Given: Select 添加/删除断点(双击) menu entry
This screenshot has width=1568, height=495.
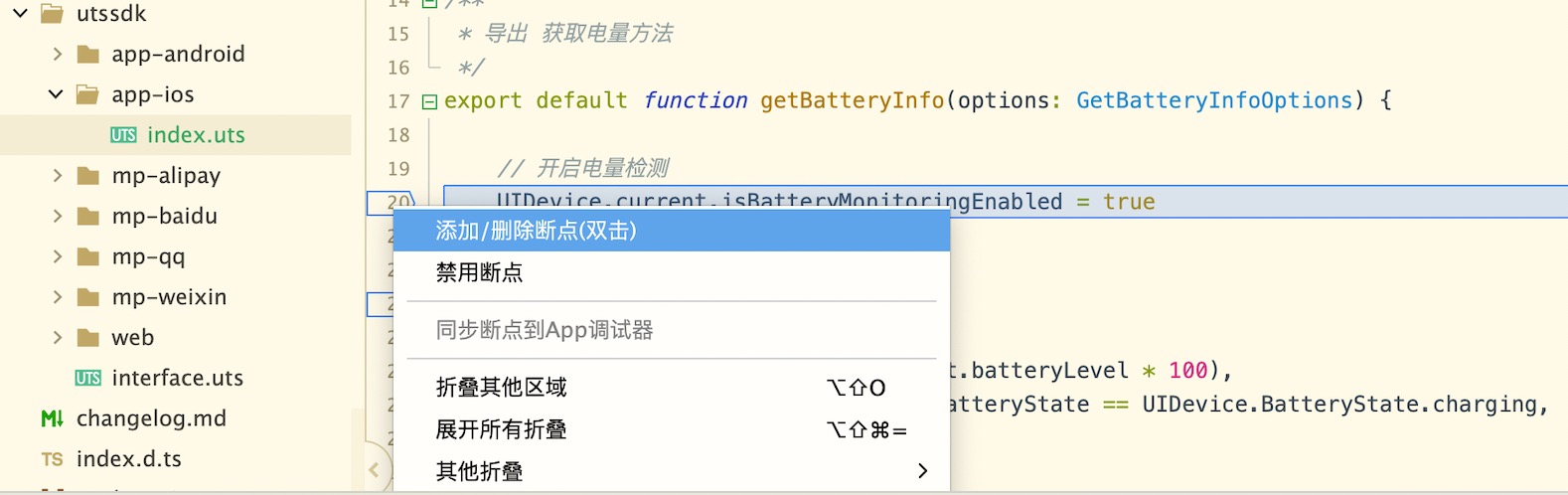Looking at the screenshot, I should click(x=536, y=231).
